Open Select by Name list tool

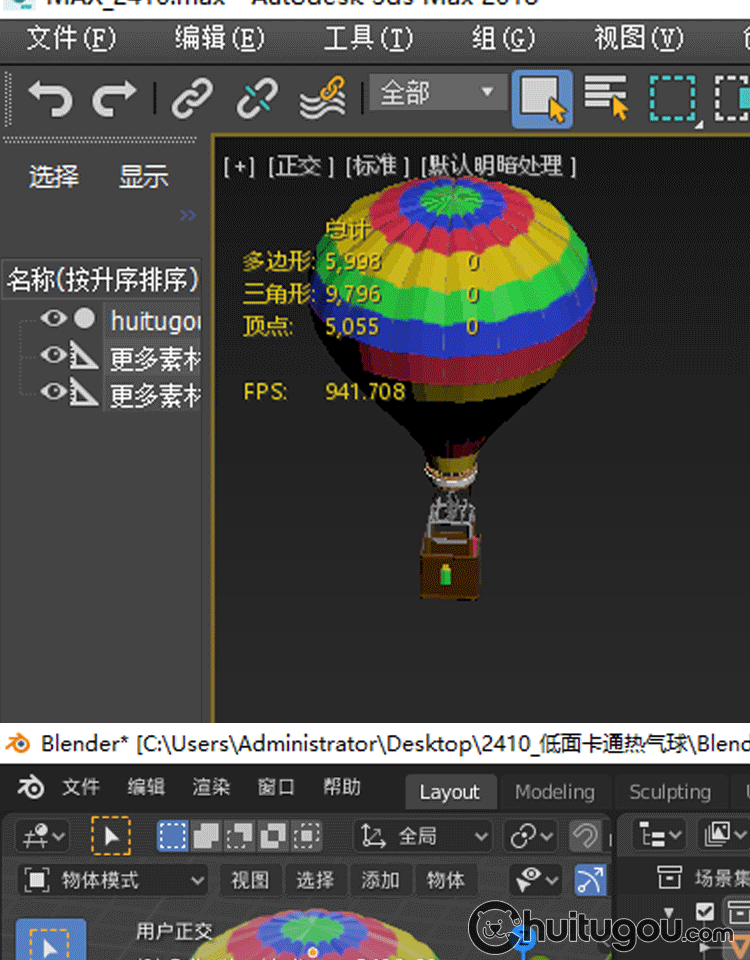[x=606, y=98]
